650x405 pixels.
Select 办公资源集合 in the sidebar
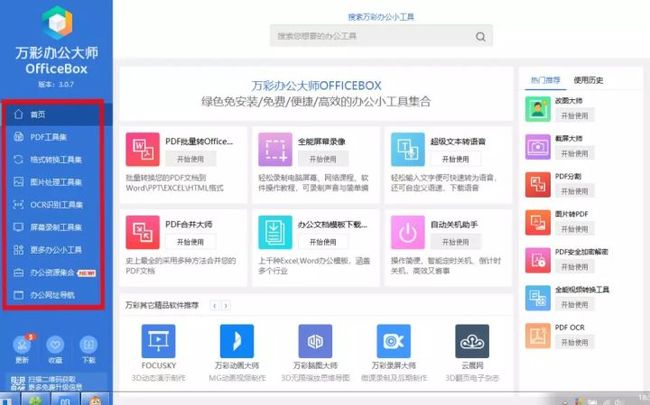point(56,272)
